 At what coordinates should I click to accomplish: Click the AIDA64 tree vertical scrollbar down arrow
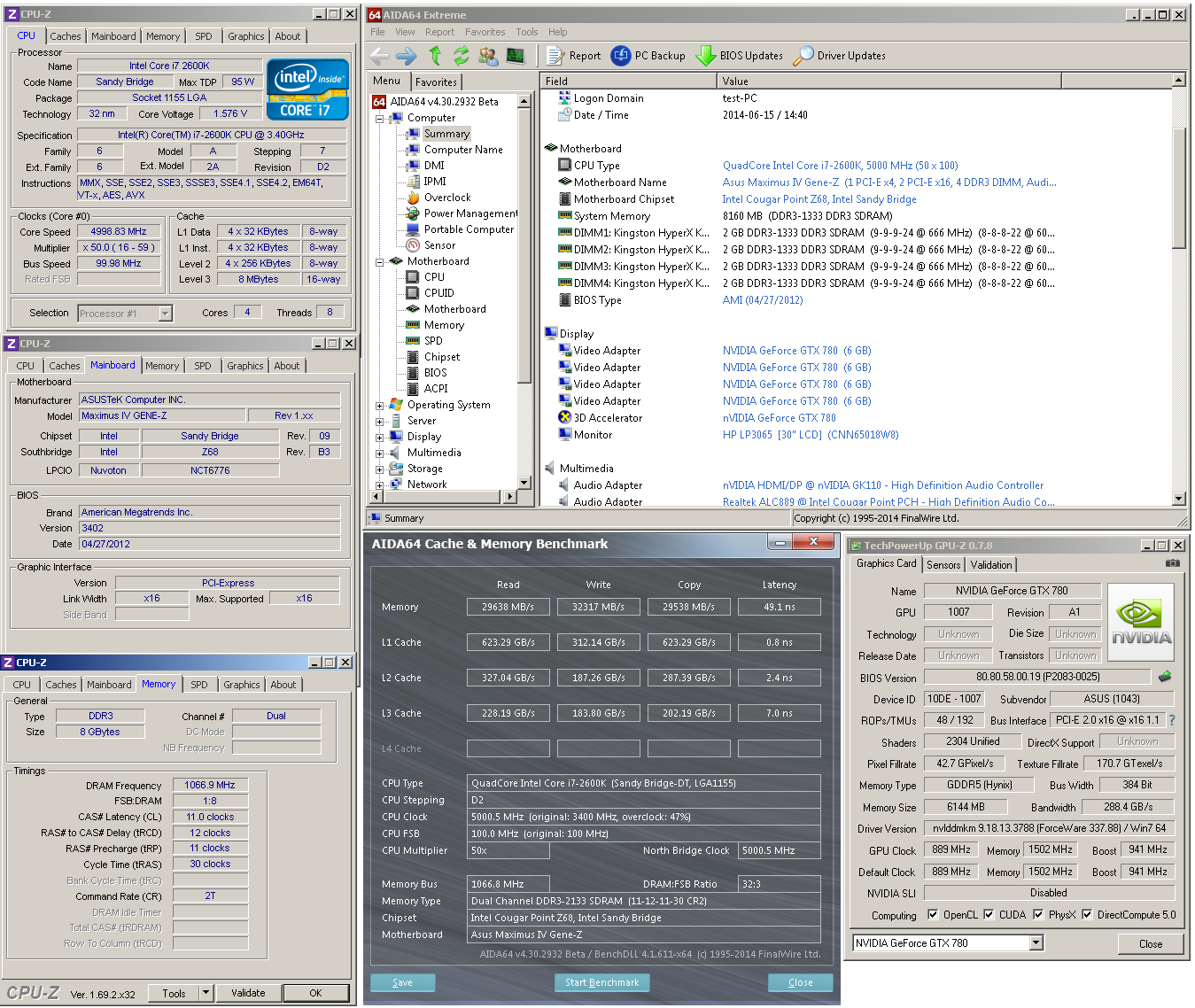click(x=524, y=482)
